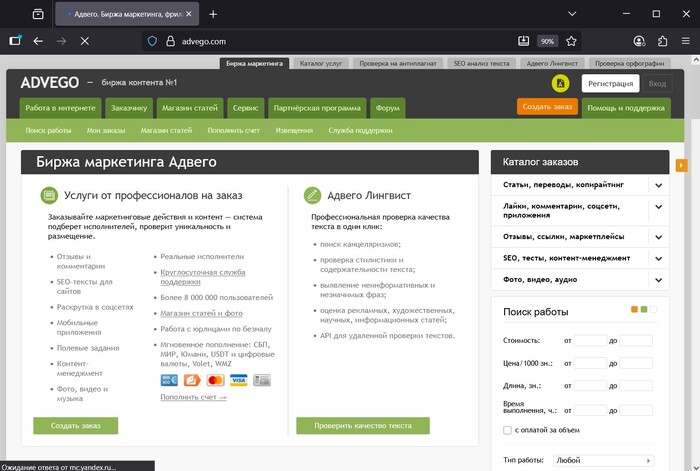
Task: Reset the 90% zoom level badge
Action: tap(547, 41)
